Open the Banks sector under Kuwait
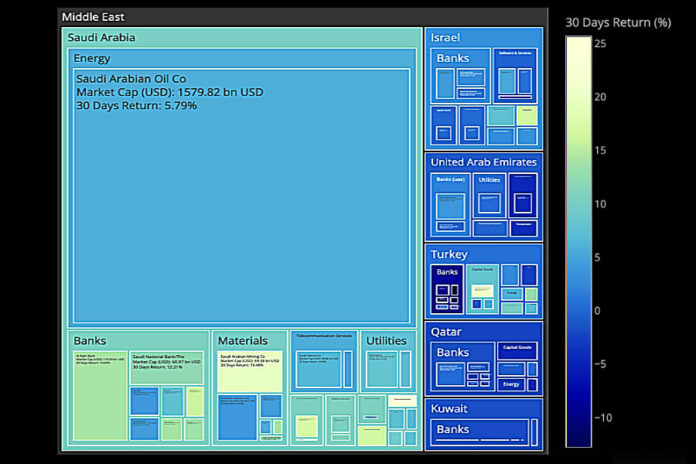696x464 pixels. pyautogui.click(x=453, y=429)
